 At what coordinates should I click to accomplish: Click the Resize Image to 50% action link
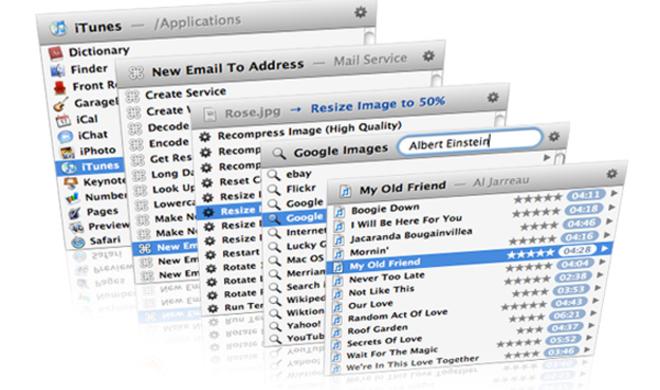pyautogui.click(x=378, y=104)
